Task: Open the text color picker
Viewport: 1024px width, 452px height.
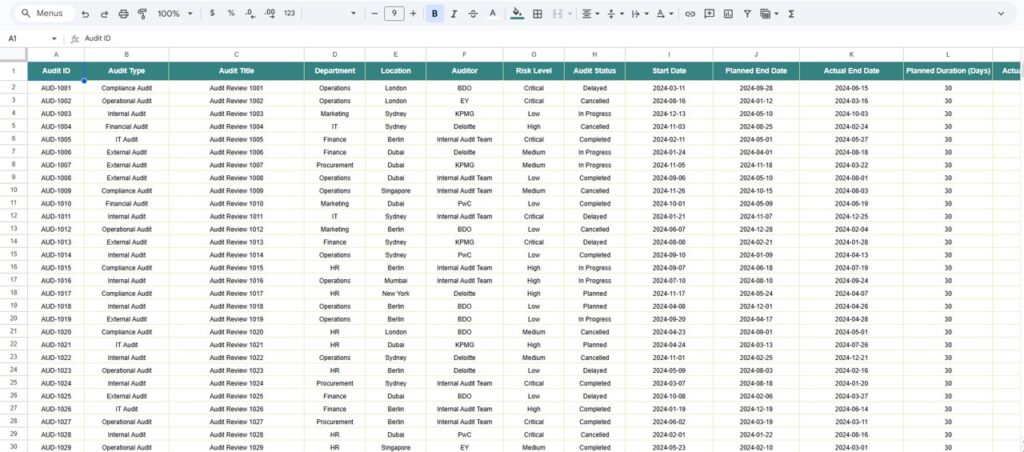Action: pos(492,14)
